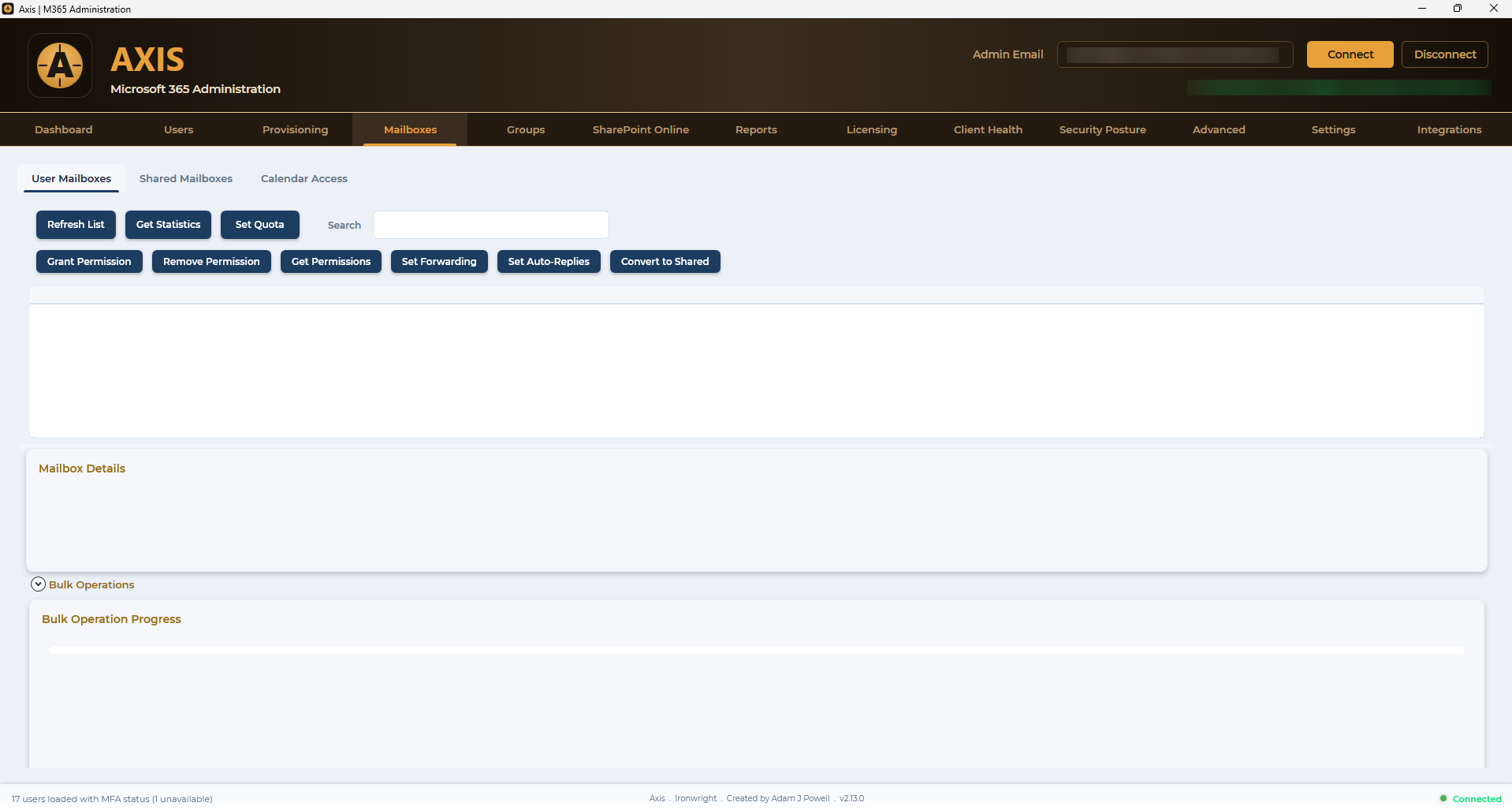Image resolution: width=1512 pixels, height=810 pixels.
Task: Restore down the Axis window
Action: pyautogui.click(x=1458, y=9)
